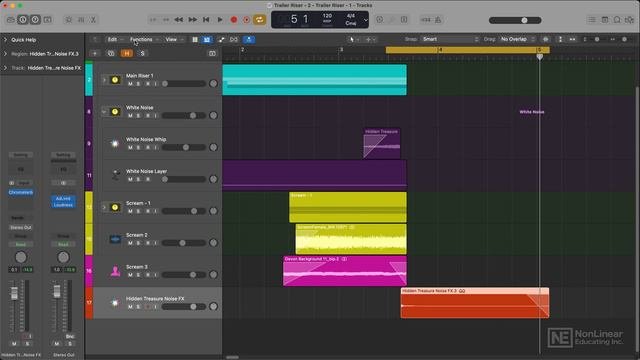Click the White Noise Layer track icon
The image size is (640, 360).
tap(116, 175)
